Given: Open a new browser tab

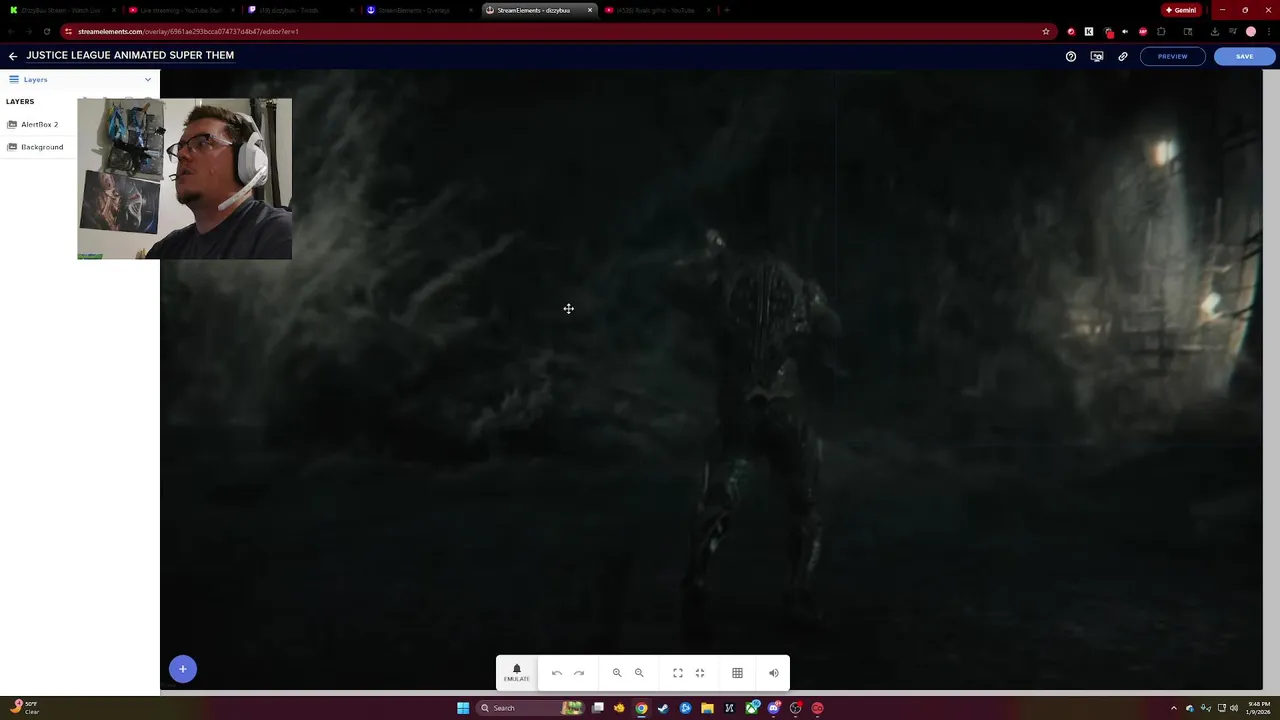Looking at the screenshot, I should coord(727,10).
